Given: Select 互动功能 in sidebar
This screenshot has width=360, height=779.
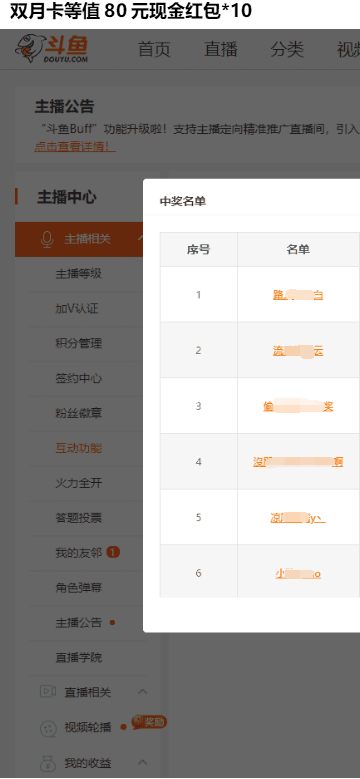Looking at the screenshot, I should click(x=78, y=448).
